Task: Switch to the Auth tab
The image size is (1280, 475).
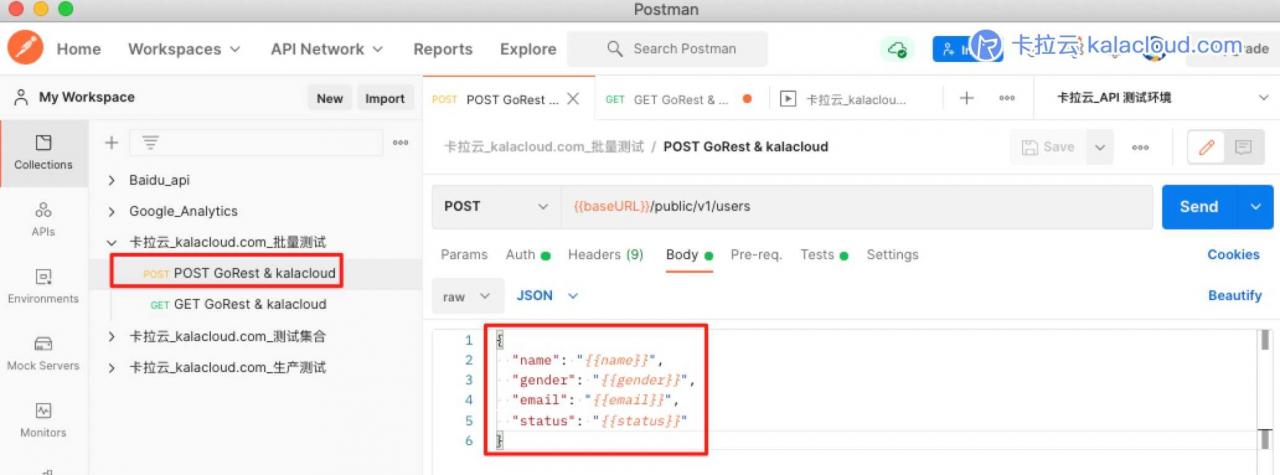Action: point(528,255)
